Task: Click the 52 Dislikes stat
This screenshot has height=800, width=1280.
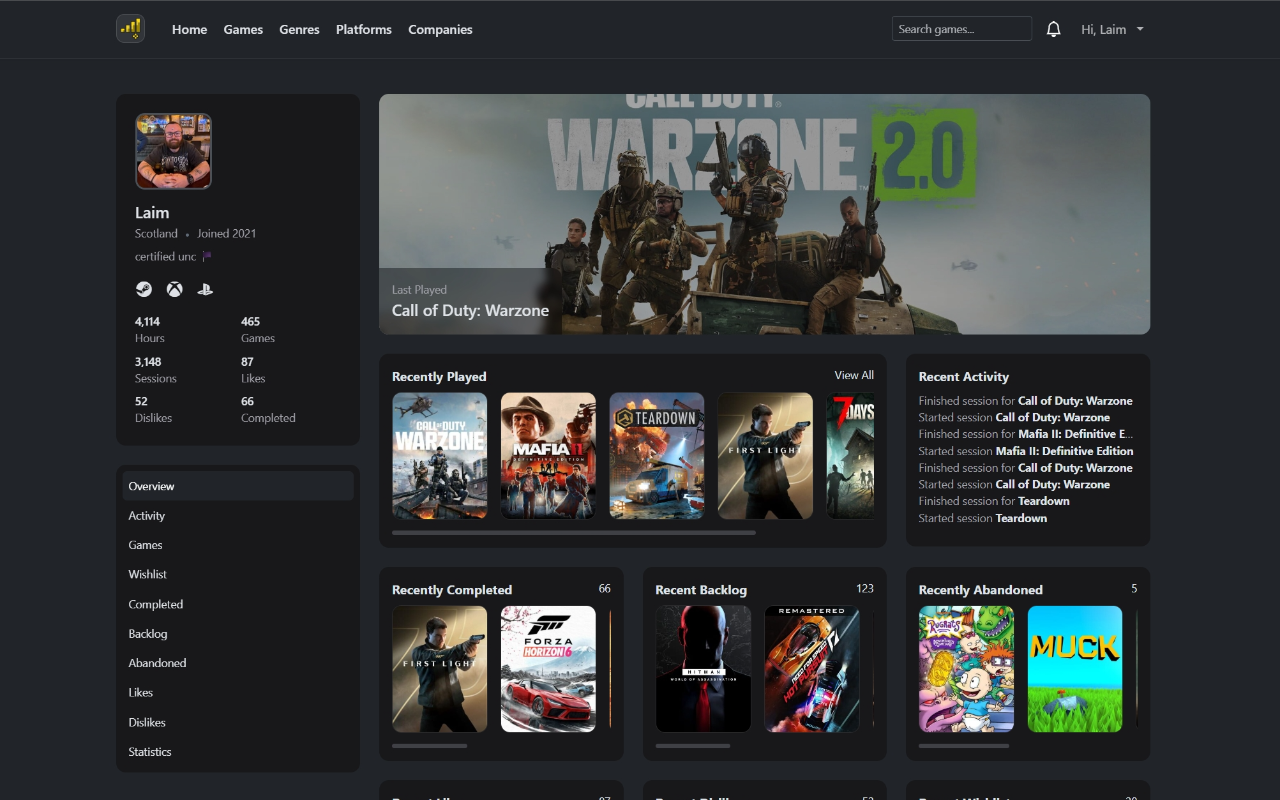Action: point(153,410)
